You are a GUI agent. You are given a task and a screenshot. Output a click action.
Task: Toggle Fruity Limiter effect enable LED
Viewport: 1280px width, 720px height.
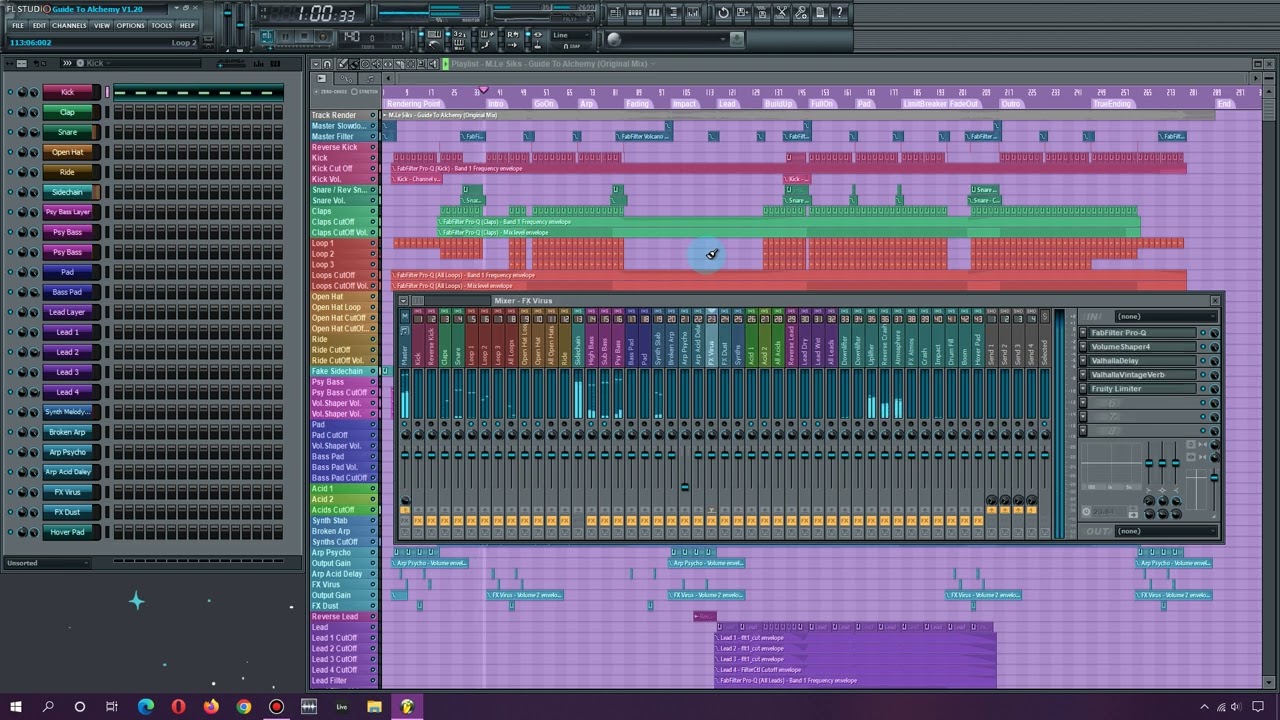(x=1203, y=389)
